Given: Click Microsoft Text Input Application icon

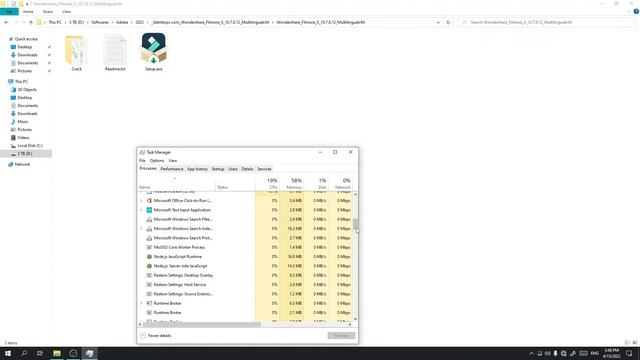Looking at the screenshot, I should (149, 210).
